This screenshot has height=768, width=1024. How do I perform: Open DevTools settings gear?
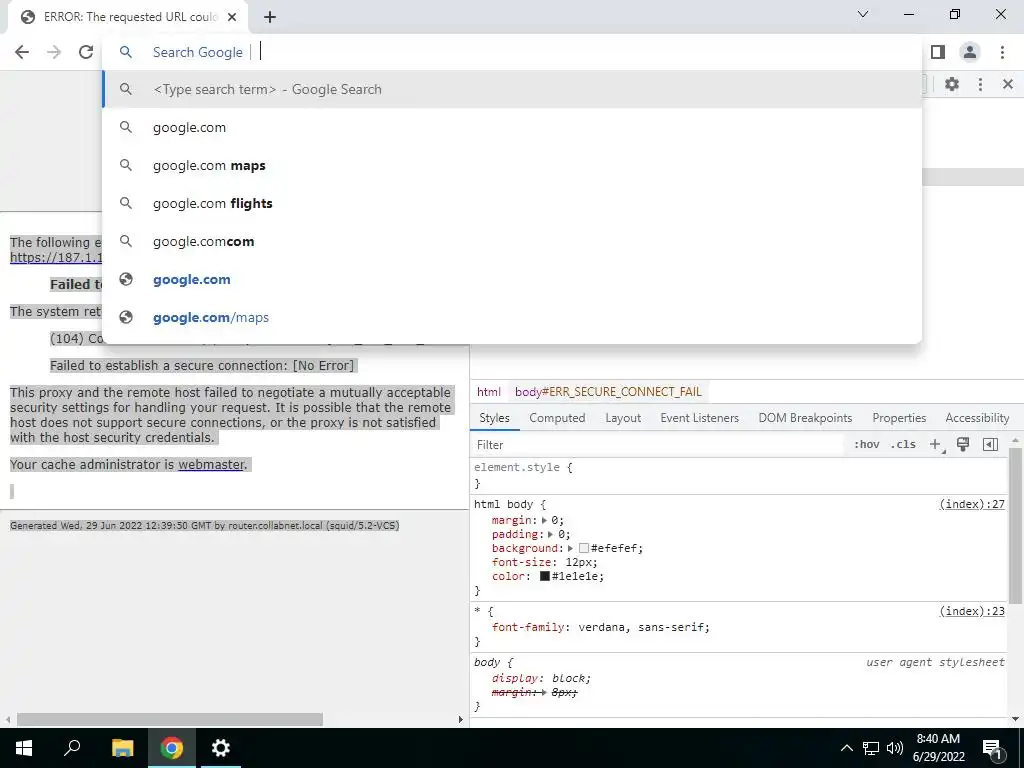tap(952, 84)
